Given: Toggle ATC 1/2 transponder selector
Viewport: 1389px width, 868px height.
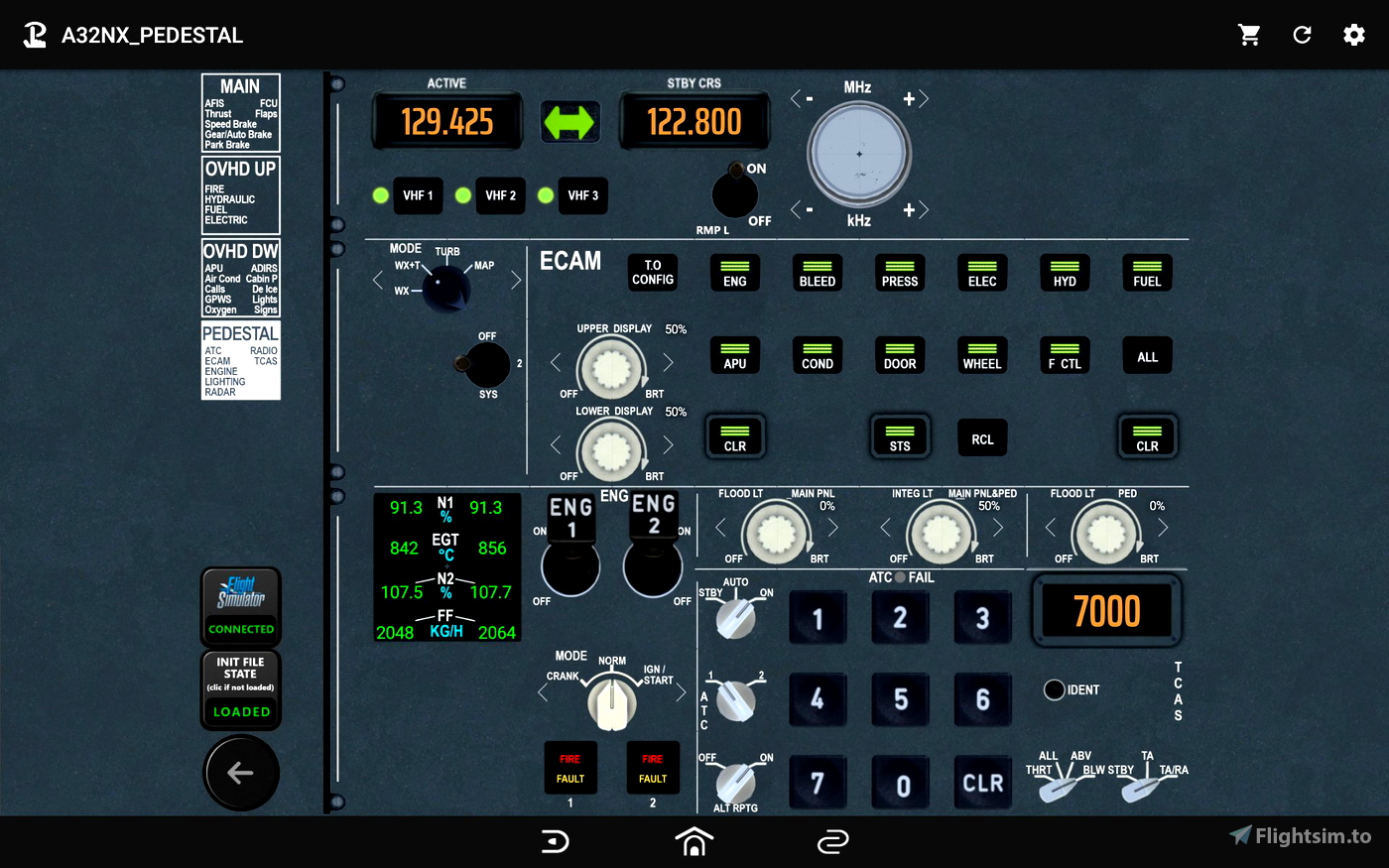Looking at the screenshot, I should coord(735,699).
